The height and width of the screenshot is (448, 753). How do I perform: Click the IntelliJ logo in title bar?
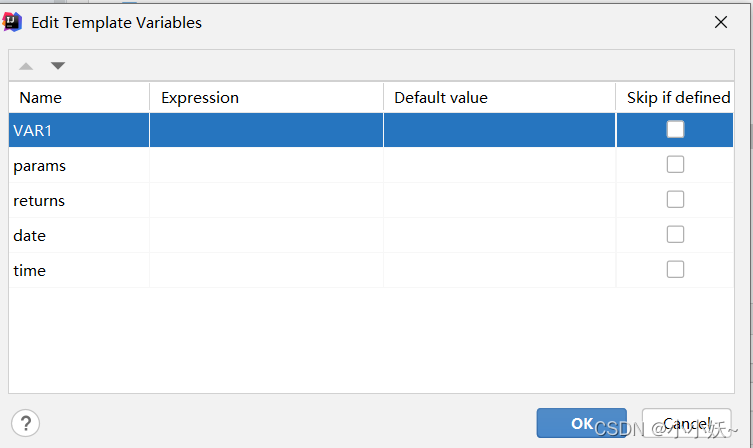(13, 22)
